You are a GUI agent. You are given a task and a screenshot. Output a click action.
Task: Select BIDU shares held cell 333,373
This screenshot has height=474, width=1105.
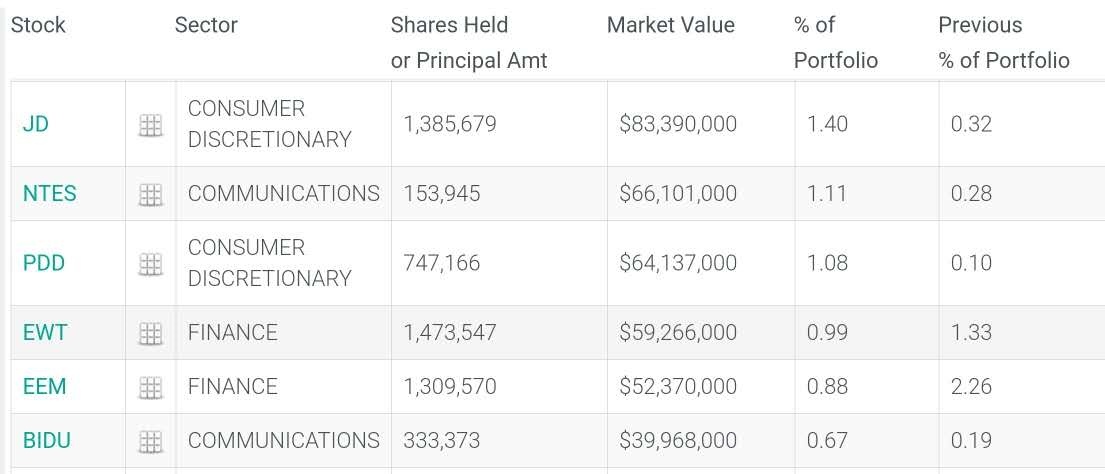point(441,441)
